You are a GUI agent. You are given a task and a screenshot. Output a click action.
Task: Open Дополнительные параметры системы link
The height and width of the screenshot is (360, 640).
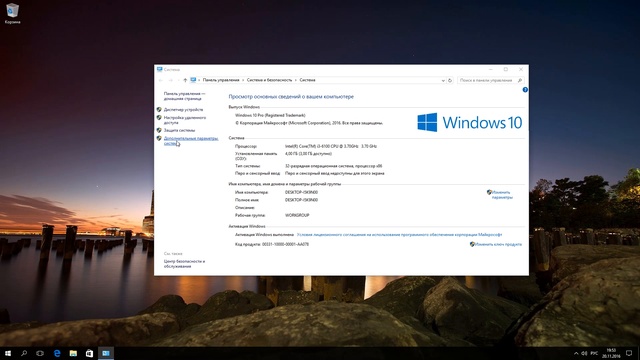pos(191,141)
